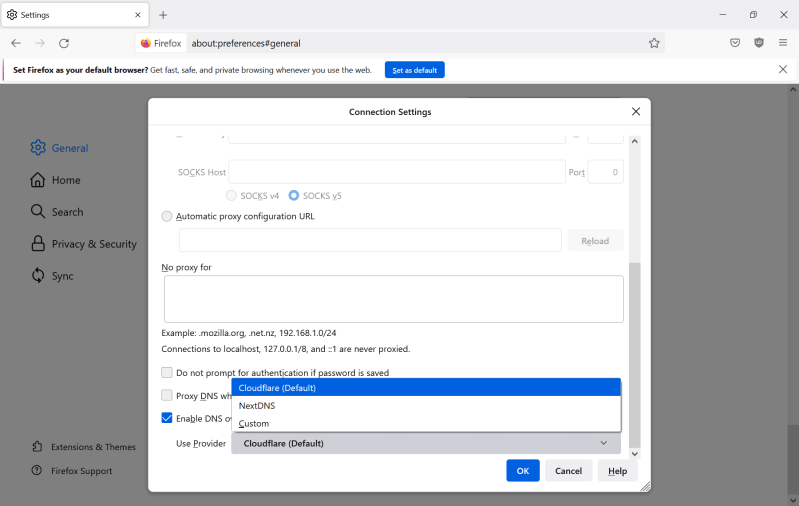Open the Help button

point(617,471)
